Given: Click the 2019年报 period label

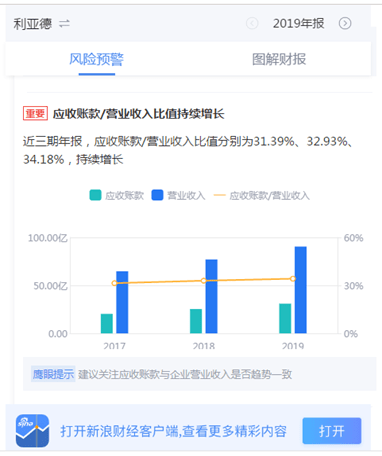Looking at the screenshot, I should coord(298,23).
